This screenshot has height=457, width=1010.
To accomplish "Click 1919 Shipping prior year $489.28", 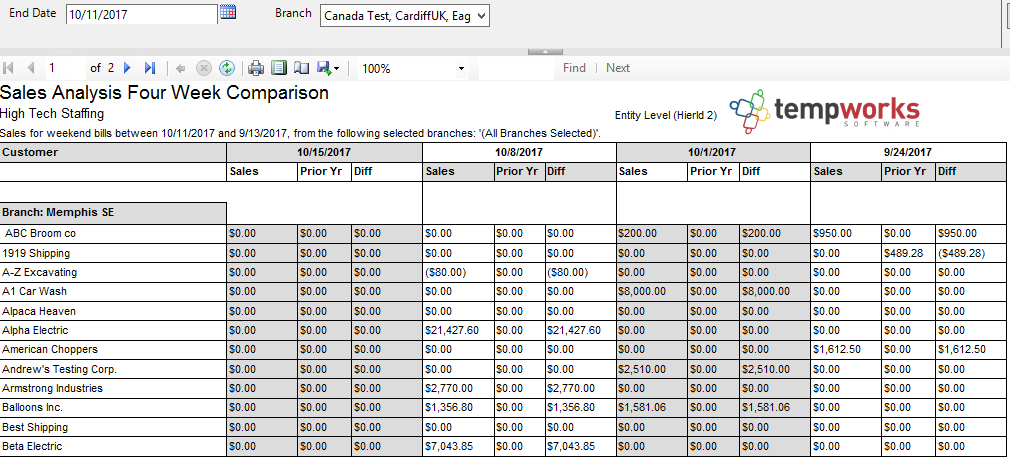I will click(903, 253).
